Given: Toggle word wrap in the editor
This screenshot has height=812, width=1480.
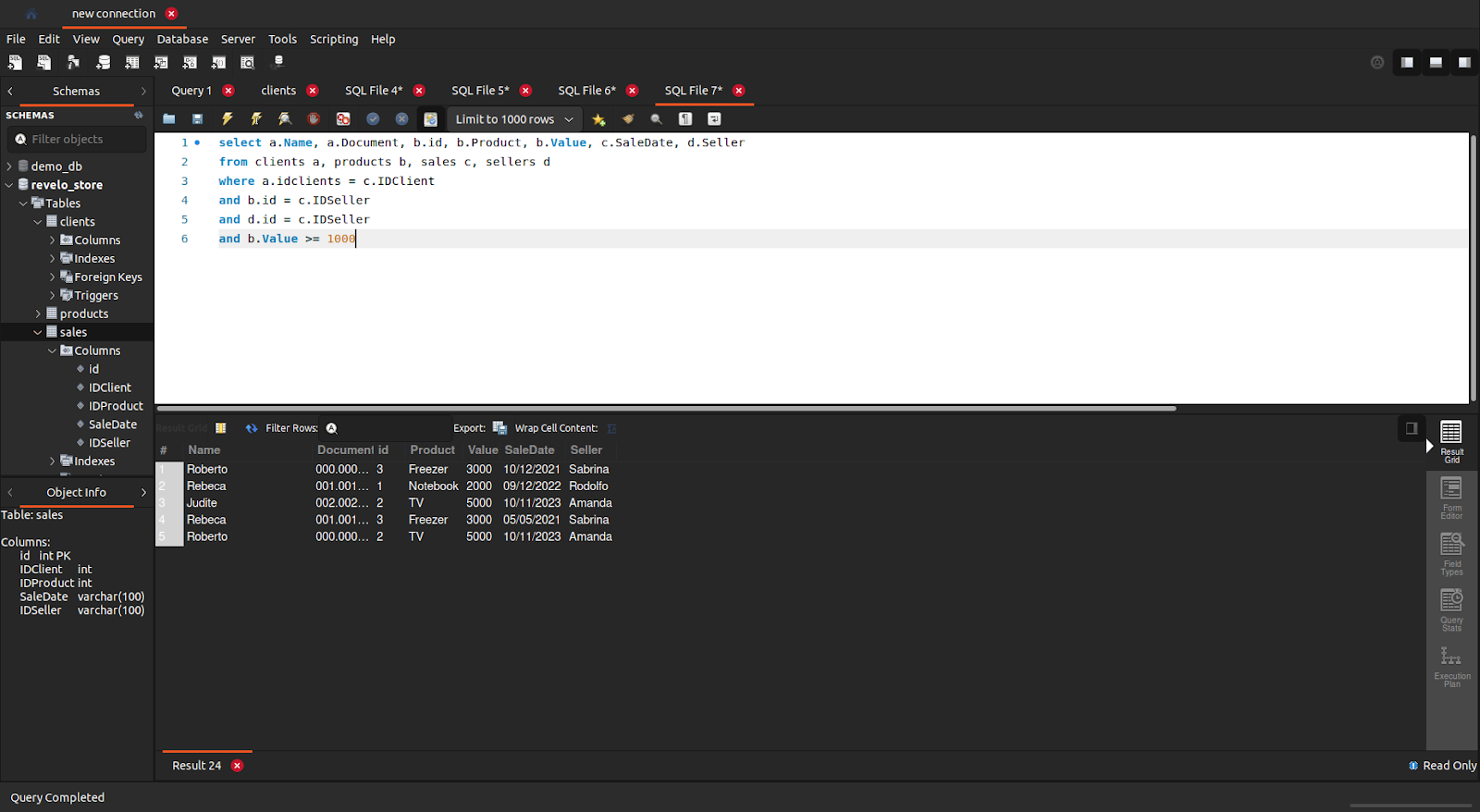Looking at the screenshot, I should (x=714, y=118).
